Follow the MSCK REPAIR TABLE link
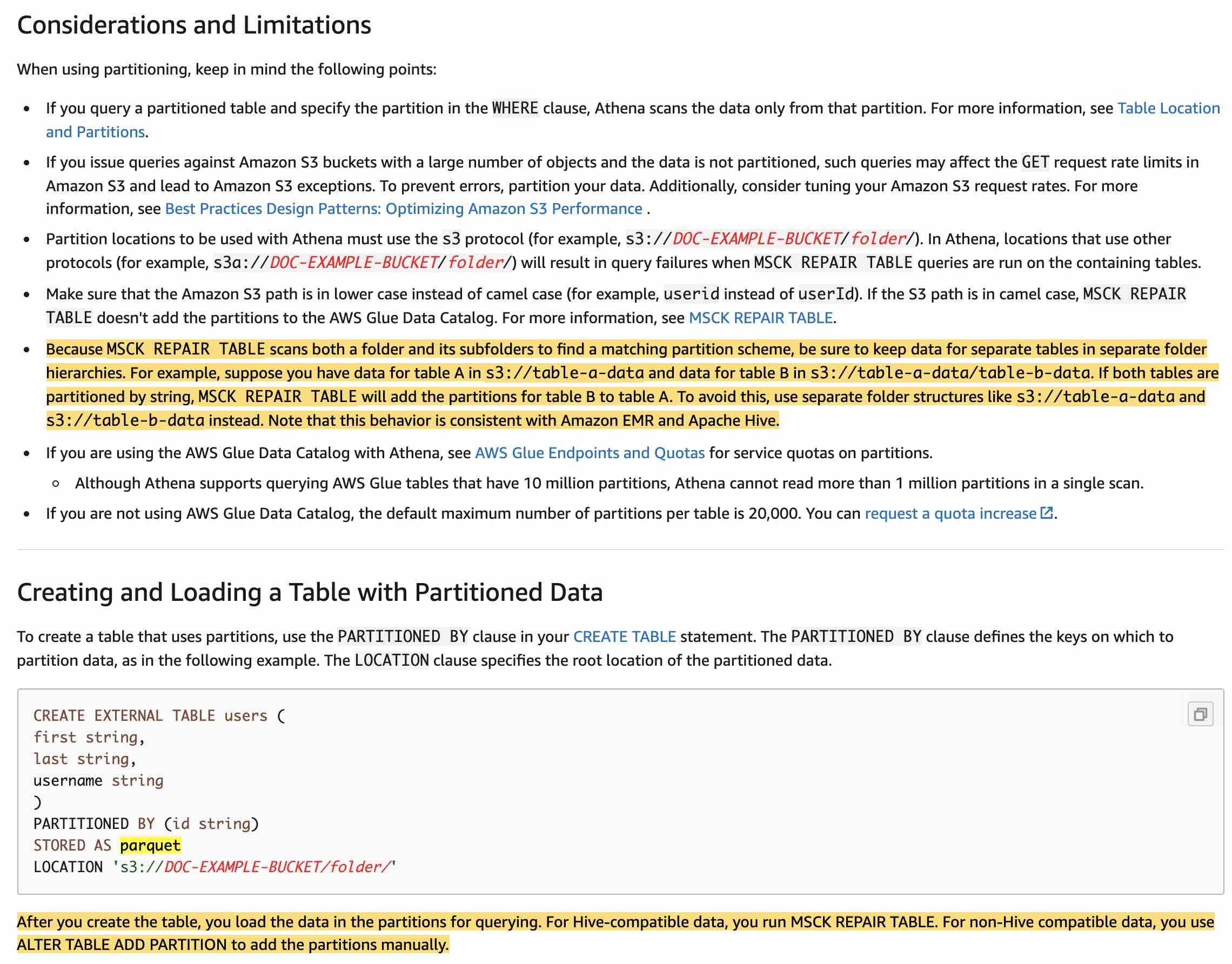 (x=760, y=318)
